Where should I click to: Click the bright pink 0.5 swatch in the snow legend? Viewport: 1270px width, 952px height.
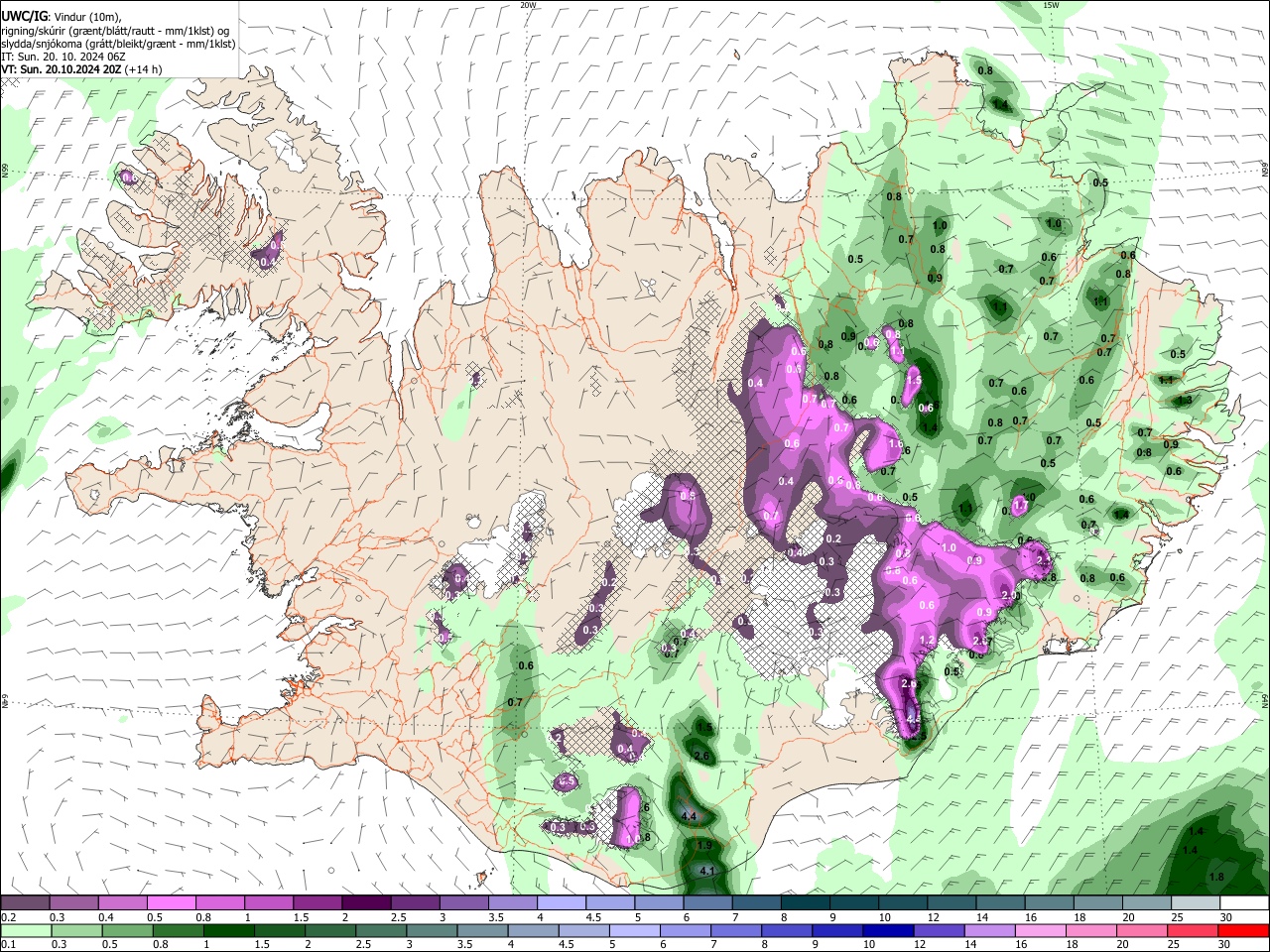tap(171, 903)
